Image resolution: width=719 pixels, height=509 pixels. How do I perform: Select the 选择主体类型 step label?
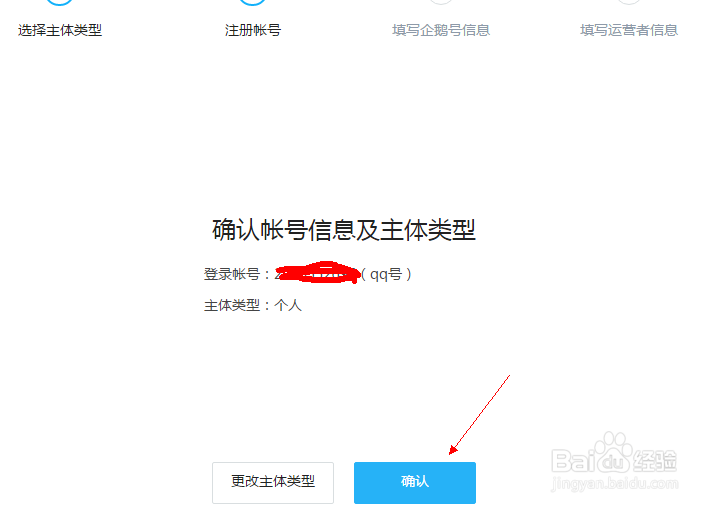(x=60, y=30)
